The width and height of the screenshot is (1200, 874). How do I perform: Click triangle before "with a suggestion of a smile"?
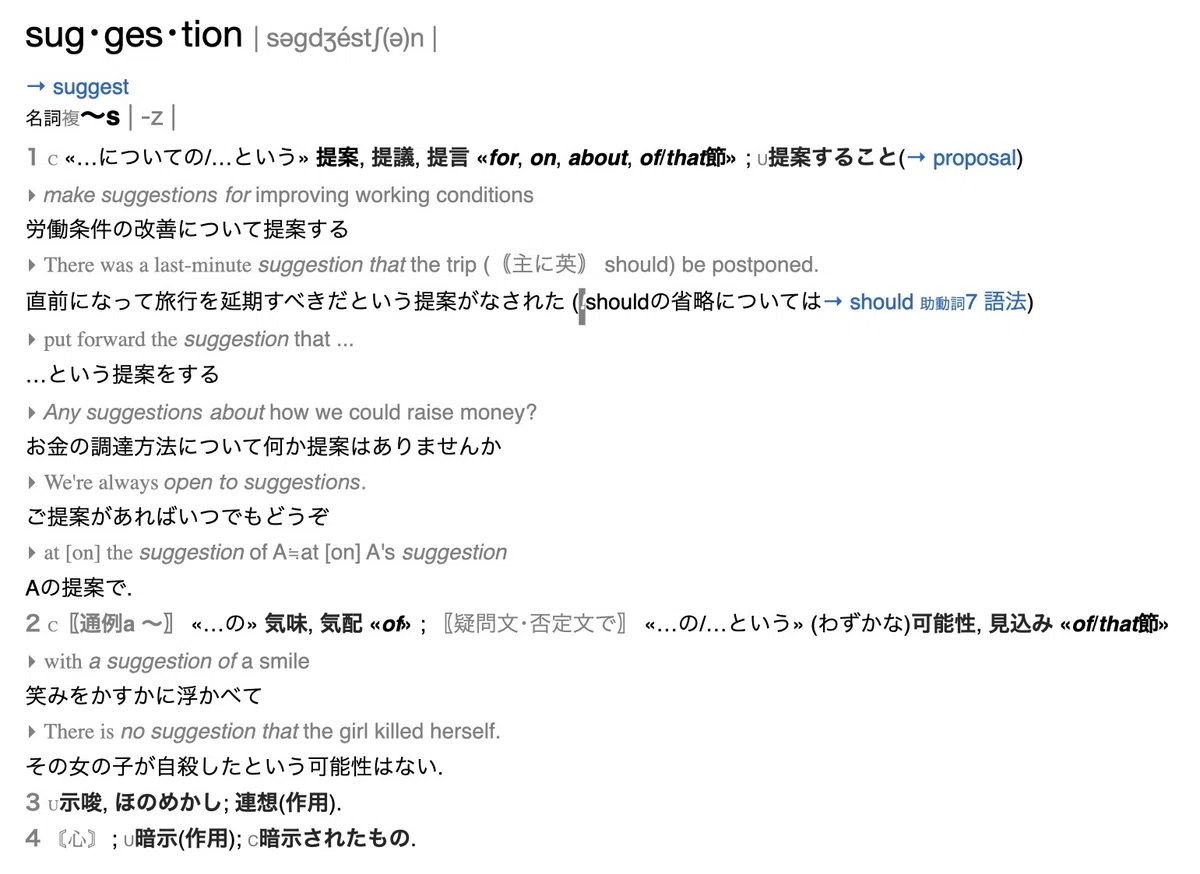(x=32, y=662)
